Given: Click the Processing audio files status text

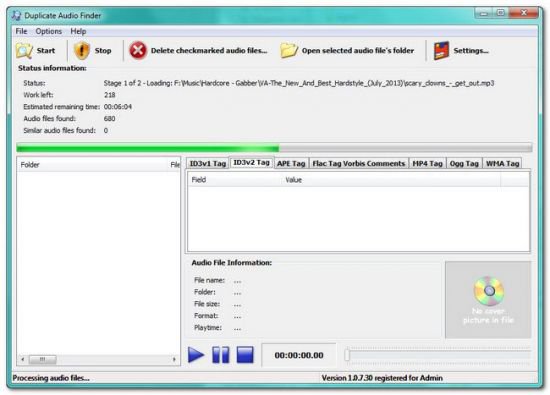Looking at the screenshot, I should 51,378.
